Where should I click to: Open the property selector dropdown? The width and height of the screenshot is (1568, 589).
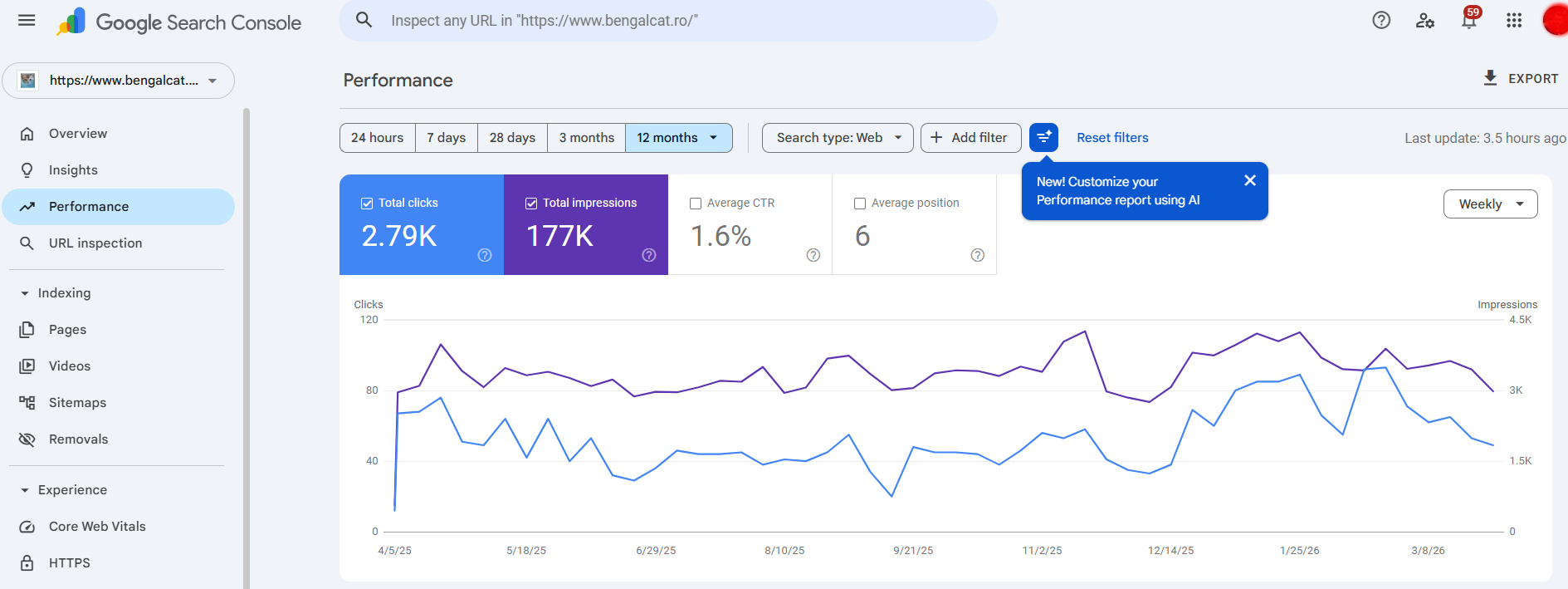click(119, 81)
